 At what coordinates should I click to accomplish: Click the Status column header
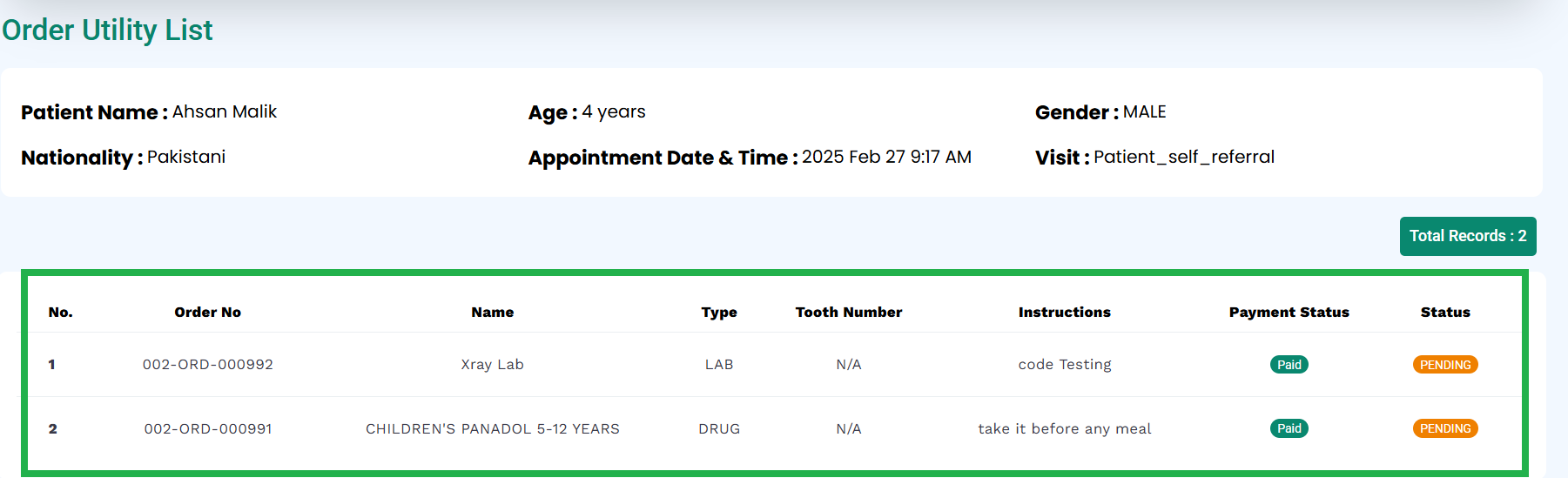(x=1445, y=312)
